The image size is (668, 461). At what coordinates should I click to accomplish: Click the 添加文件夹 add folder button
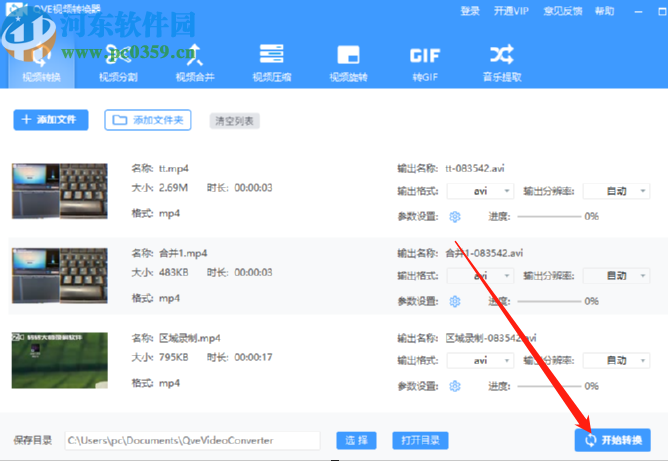(x=148, y=120)
